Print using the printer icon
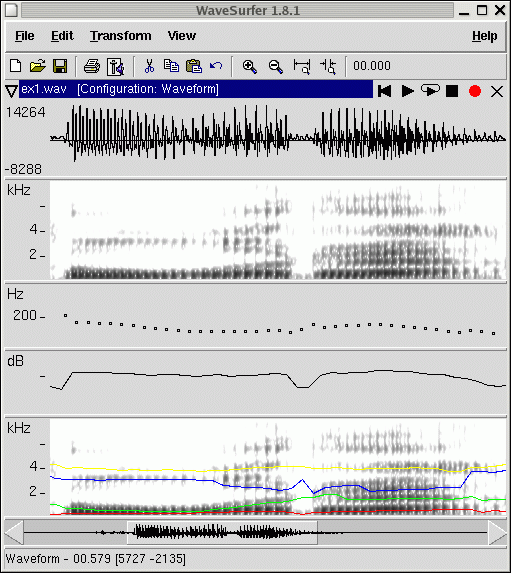This screenshot has height=573, width=511. pyautogui.click(x=92, y=67)
